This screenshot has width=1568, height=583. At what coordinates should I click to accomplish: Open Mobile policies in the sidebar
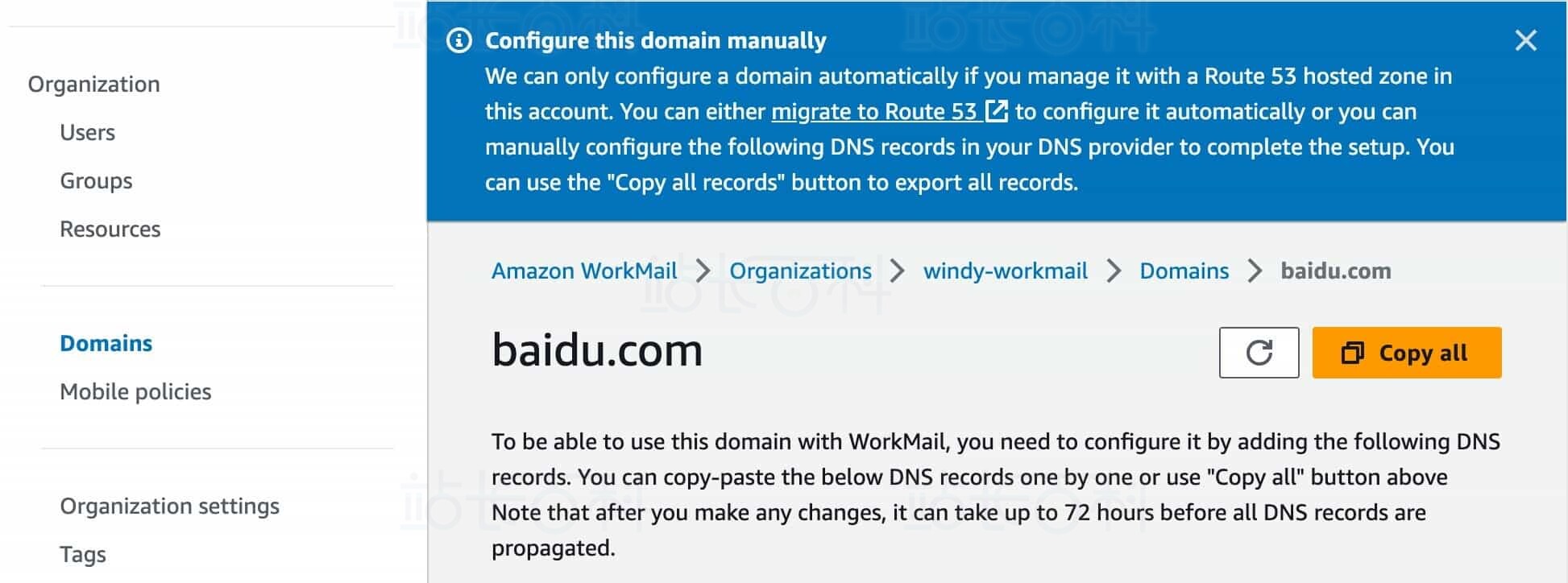tap(135, 391)
